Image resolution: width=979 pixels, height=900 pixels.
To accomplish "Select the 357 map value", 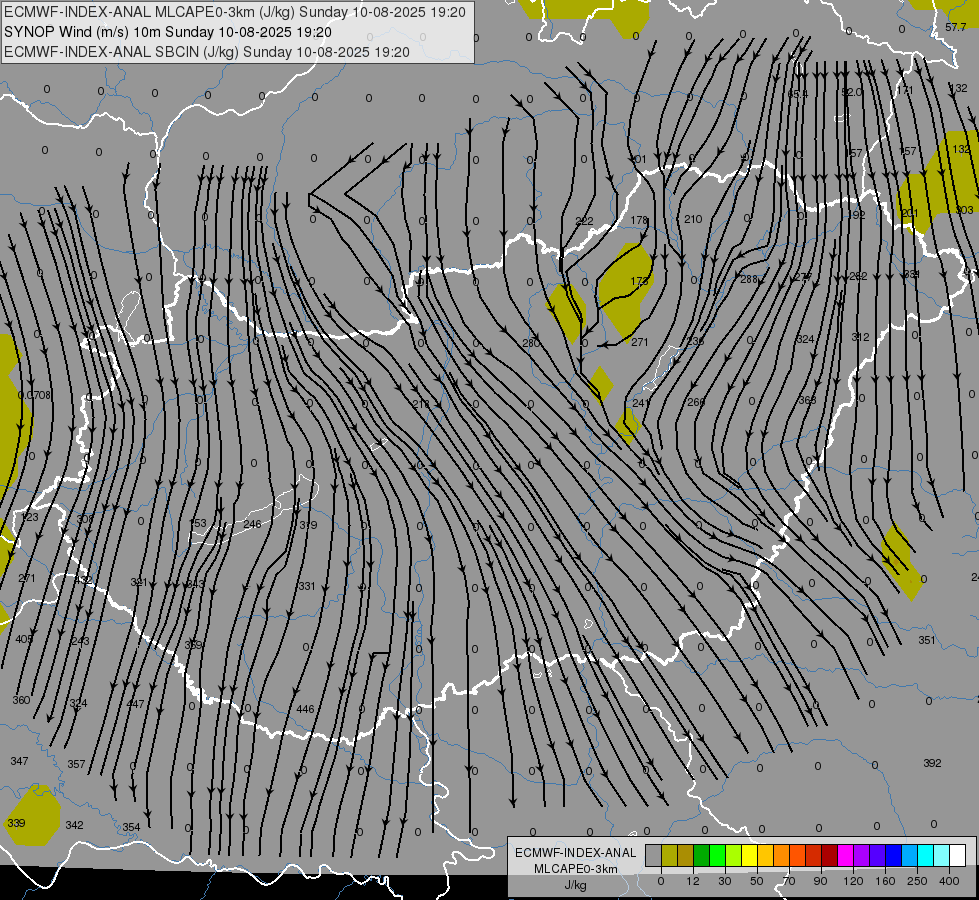I will click(x=76, y=764).
